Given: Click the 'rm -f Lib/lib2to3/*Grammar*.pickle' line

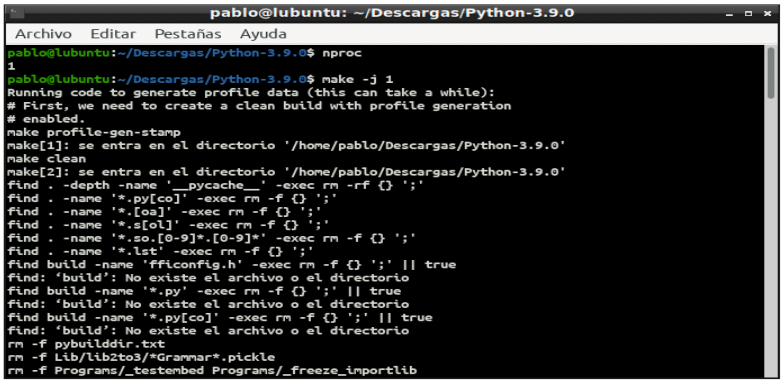Looking at the screenshot, I should pos(141,358).
